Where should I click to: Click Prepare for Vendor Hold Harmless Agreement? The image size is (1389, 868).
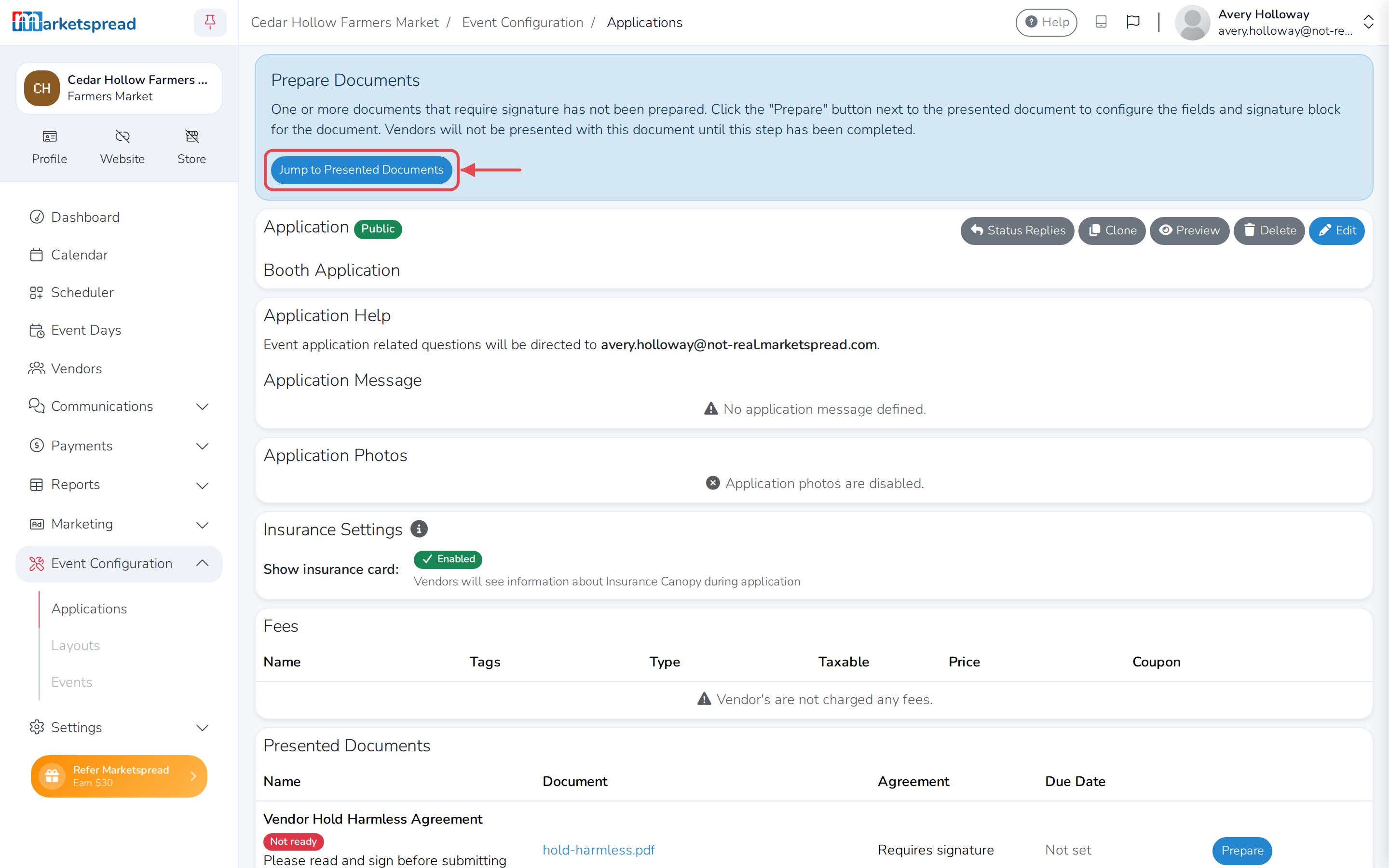[x=1242, y=850]
